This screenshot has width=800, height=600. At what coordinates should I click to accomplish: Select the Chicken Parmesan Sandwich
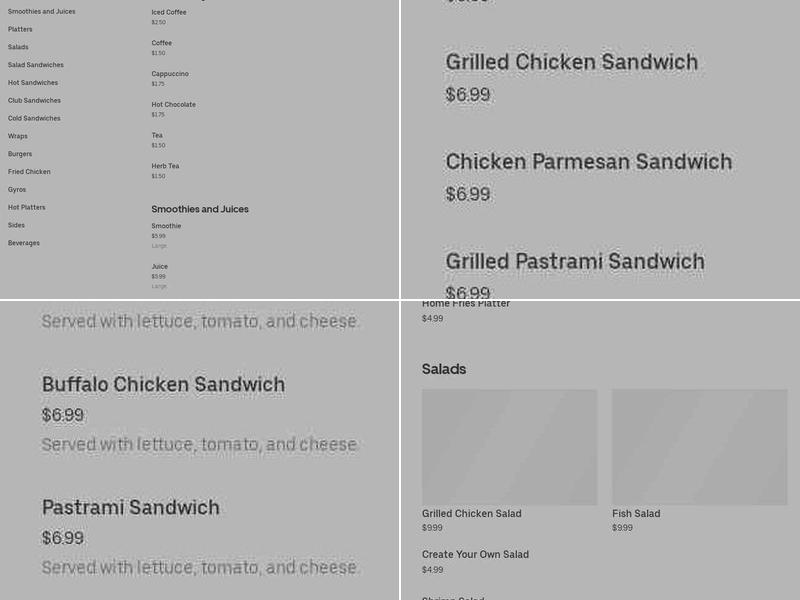click(589, 161)
